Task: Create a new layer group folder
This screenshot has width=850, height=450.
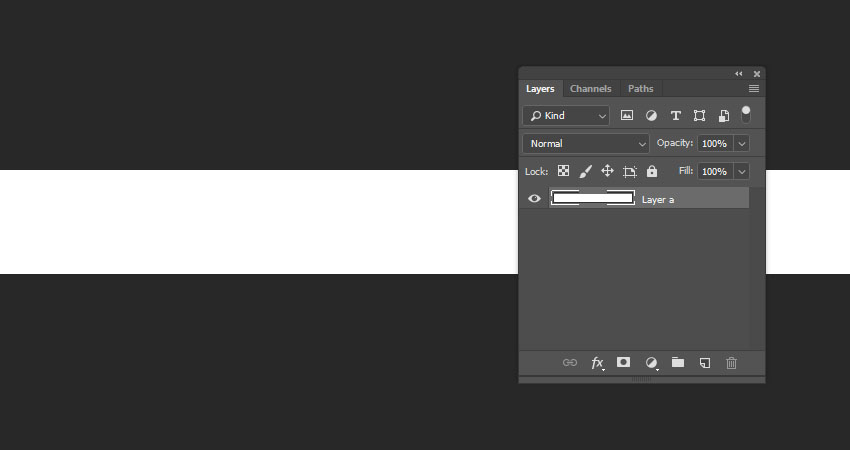Action: point(678,362)
